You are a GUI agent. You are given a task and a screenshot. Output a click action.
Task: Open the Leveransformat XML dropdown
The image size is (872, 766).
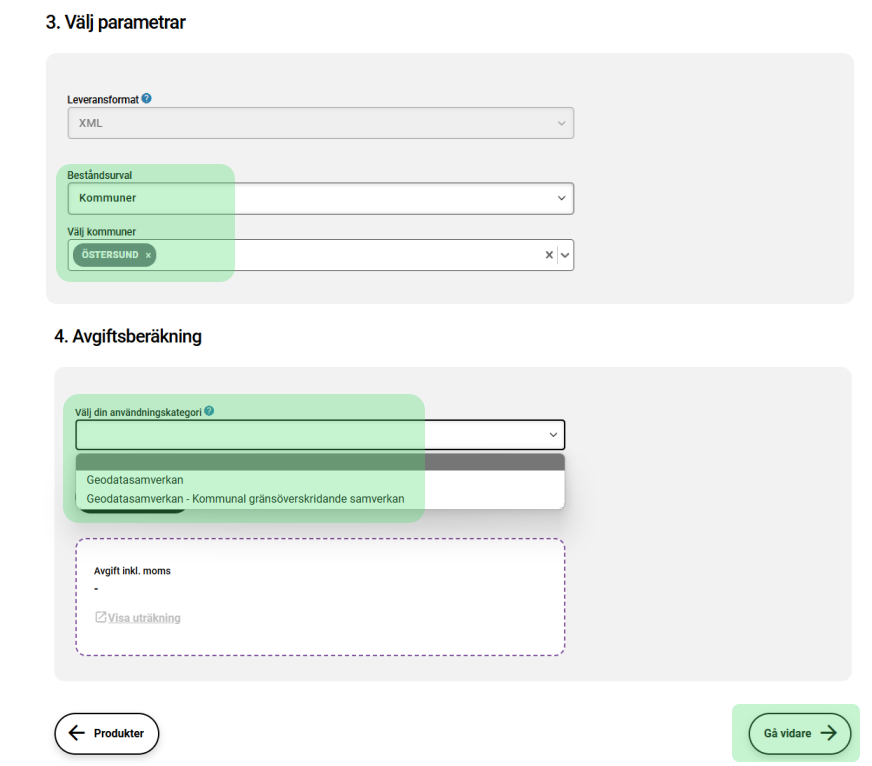pos(320,123)
